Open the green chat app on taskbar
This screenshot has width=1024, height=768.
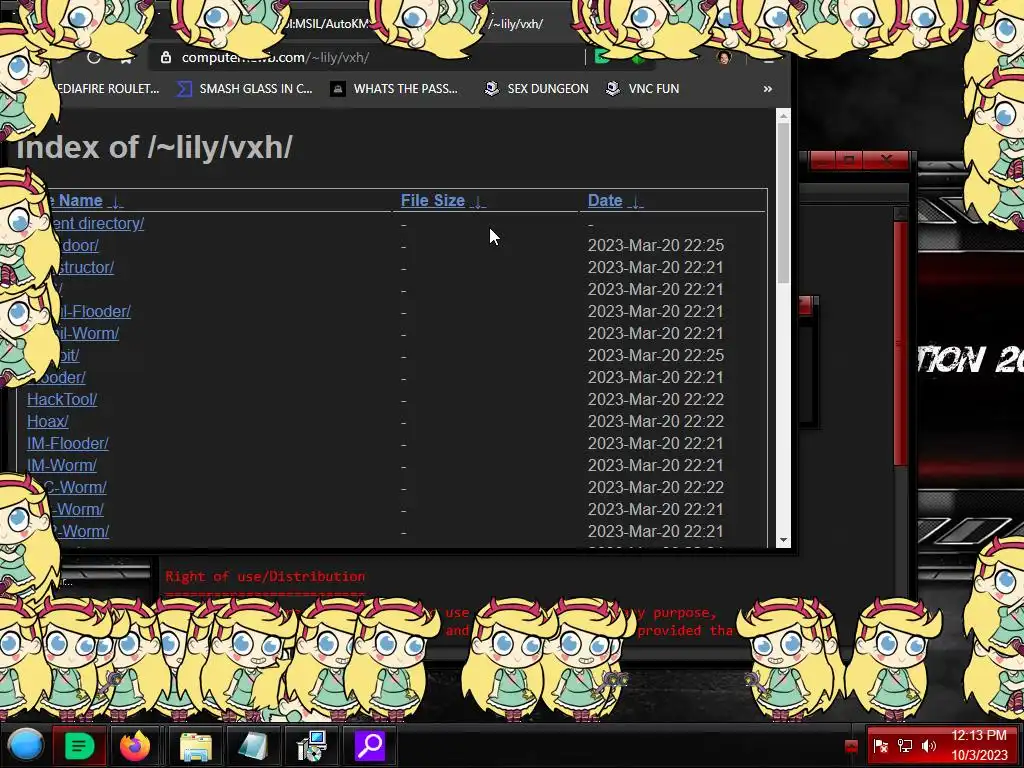(80, 746)
